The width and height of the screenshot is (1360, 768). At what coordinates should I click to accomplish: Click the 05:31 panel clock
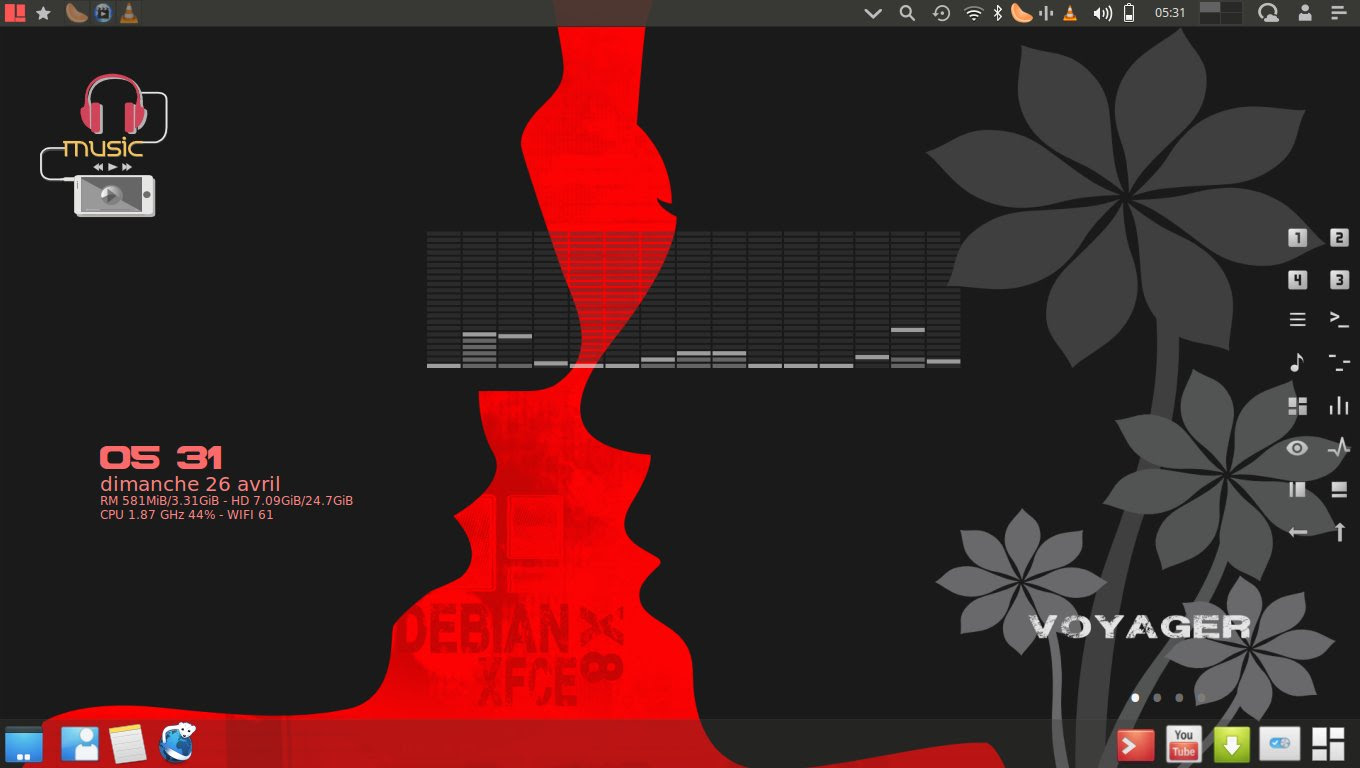(x=1170, y=13)
